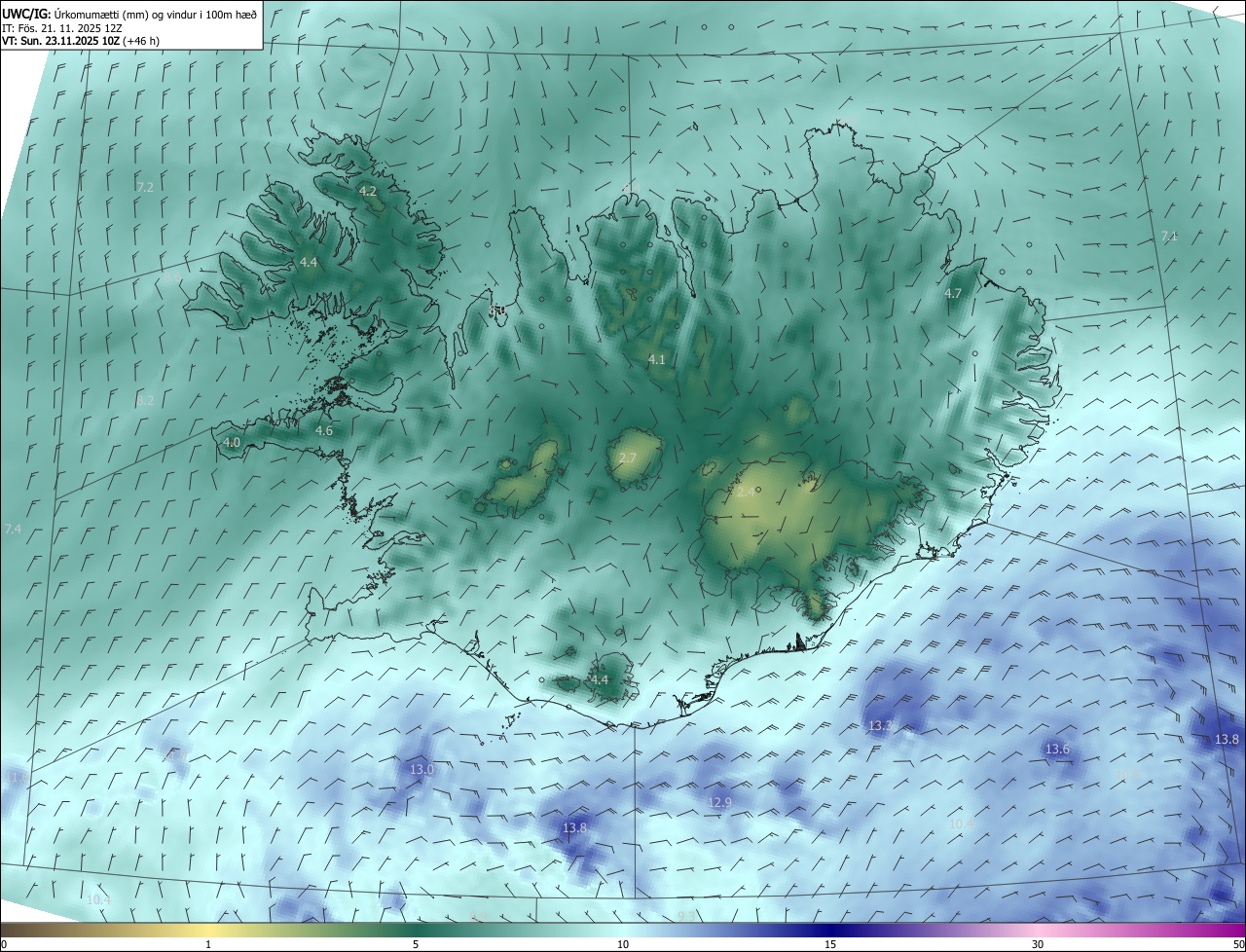Click the 9.3 value near the bottom edge
The image size is (1246, 952).
point(686,916)
